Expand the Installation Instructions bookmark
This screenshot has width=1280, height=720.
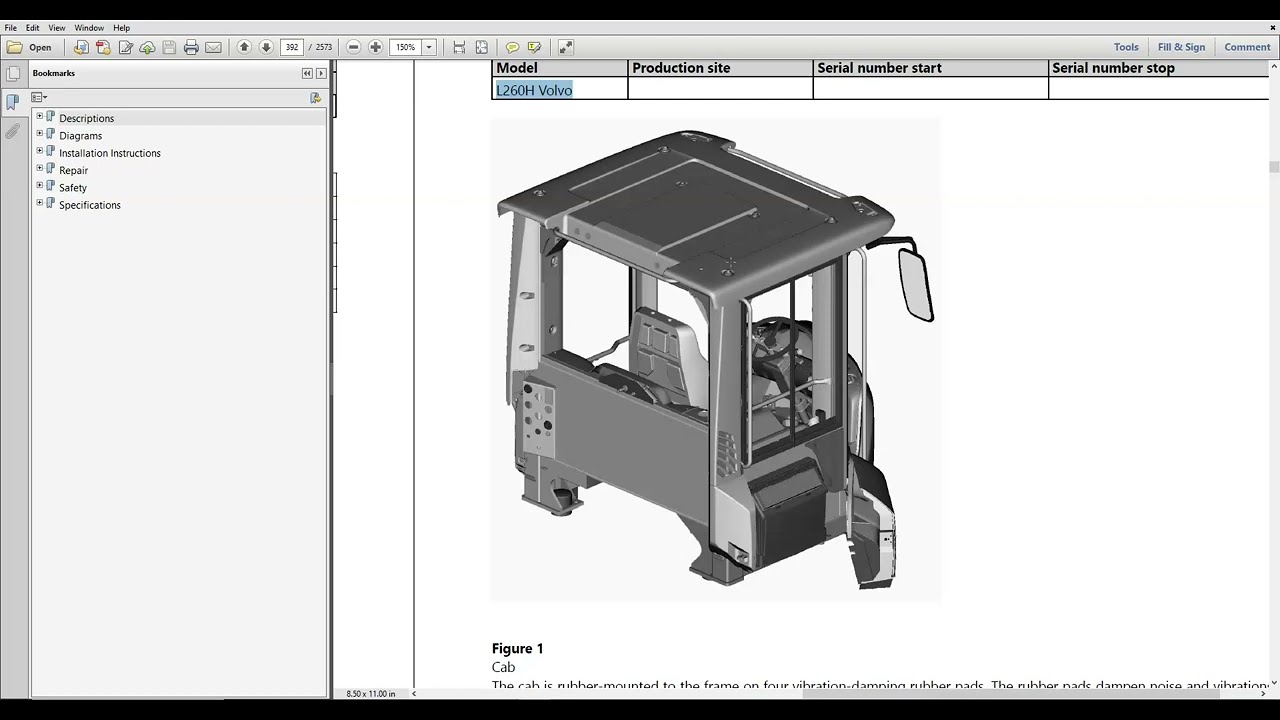(40, 151)
